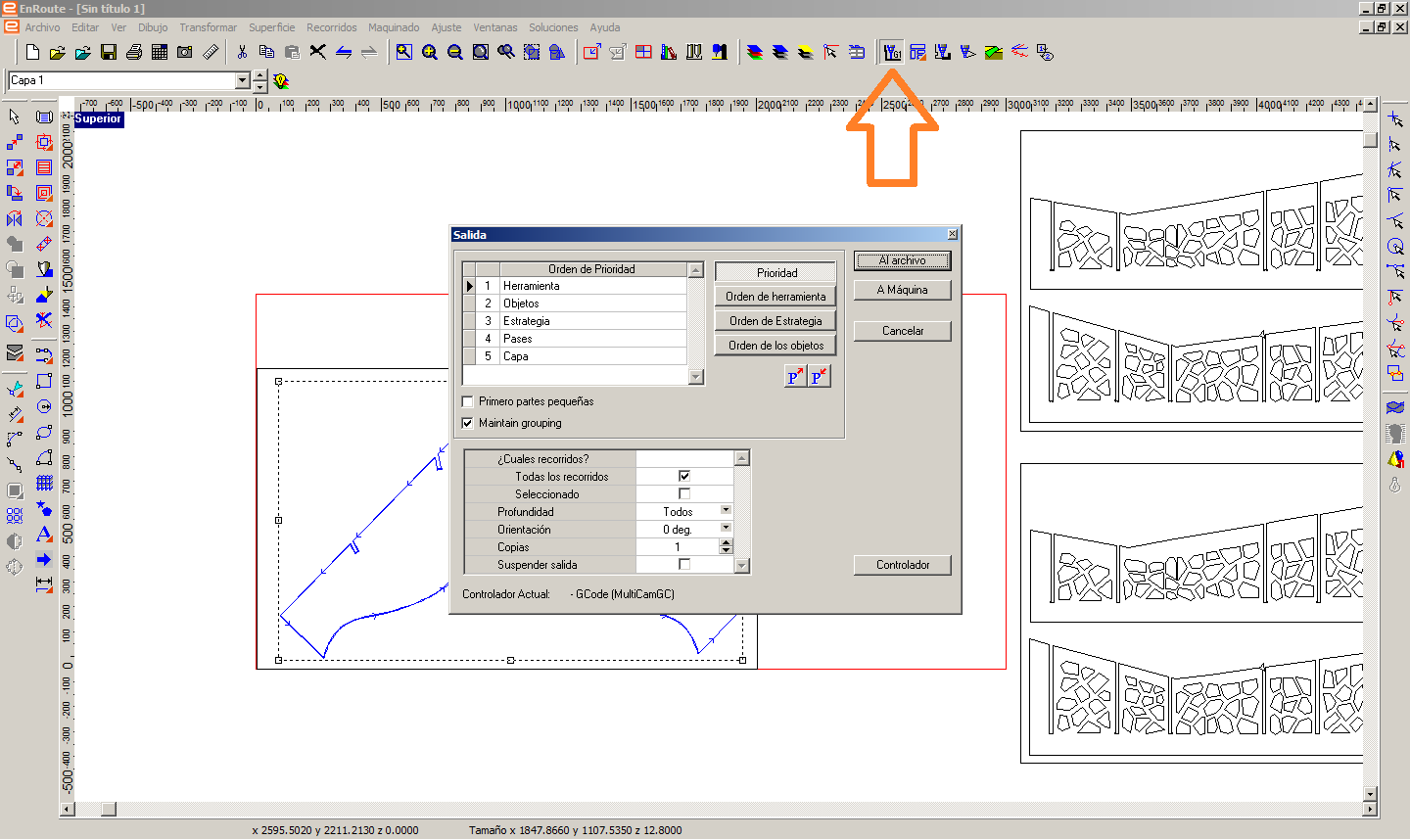The width and height of the screenshot is (1410, 840).
Task: Select the rectangle drawing tool
Action: pos(44,381)
